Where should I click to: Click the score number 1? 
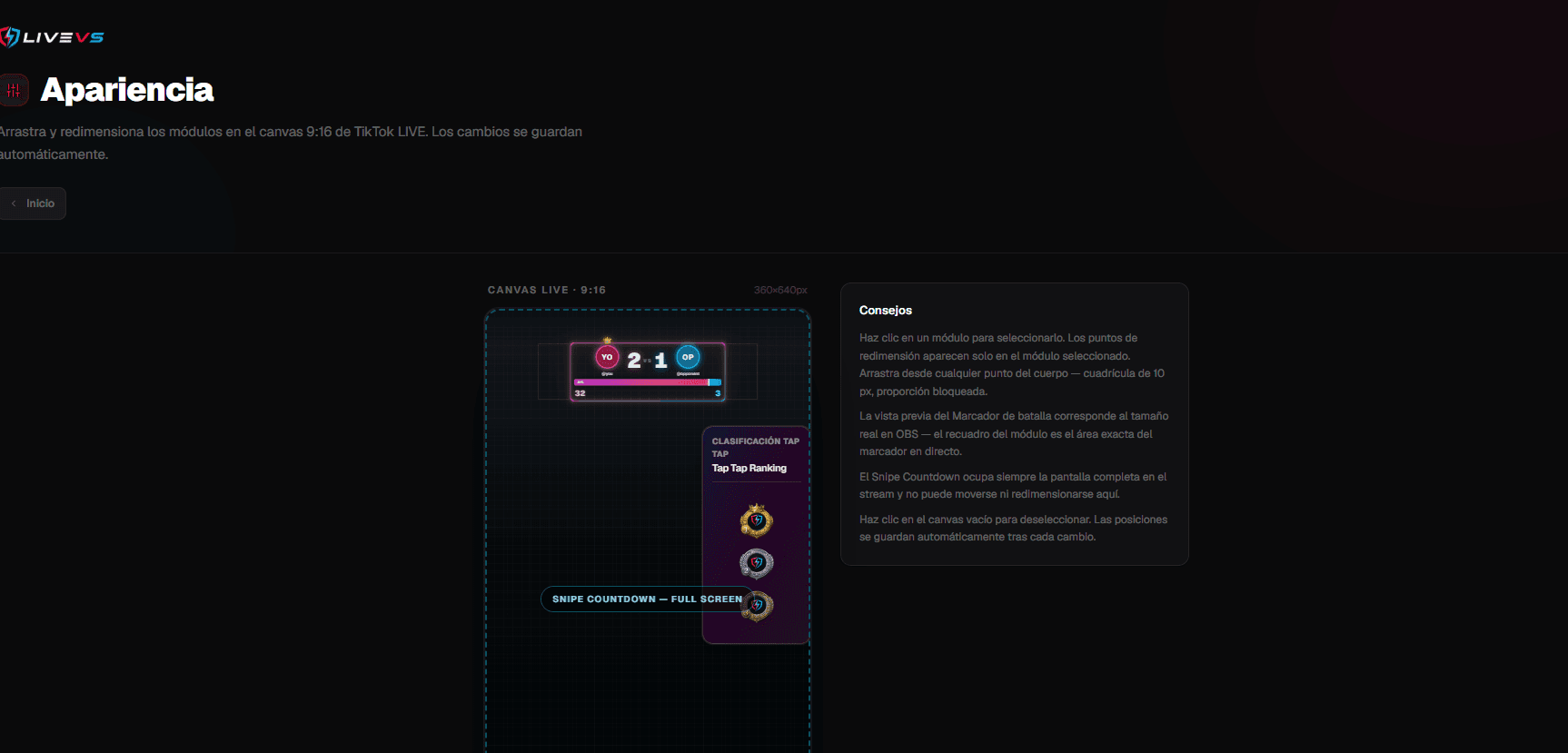coord(660,361)
